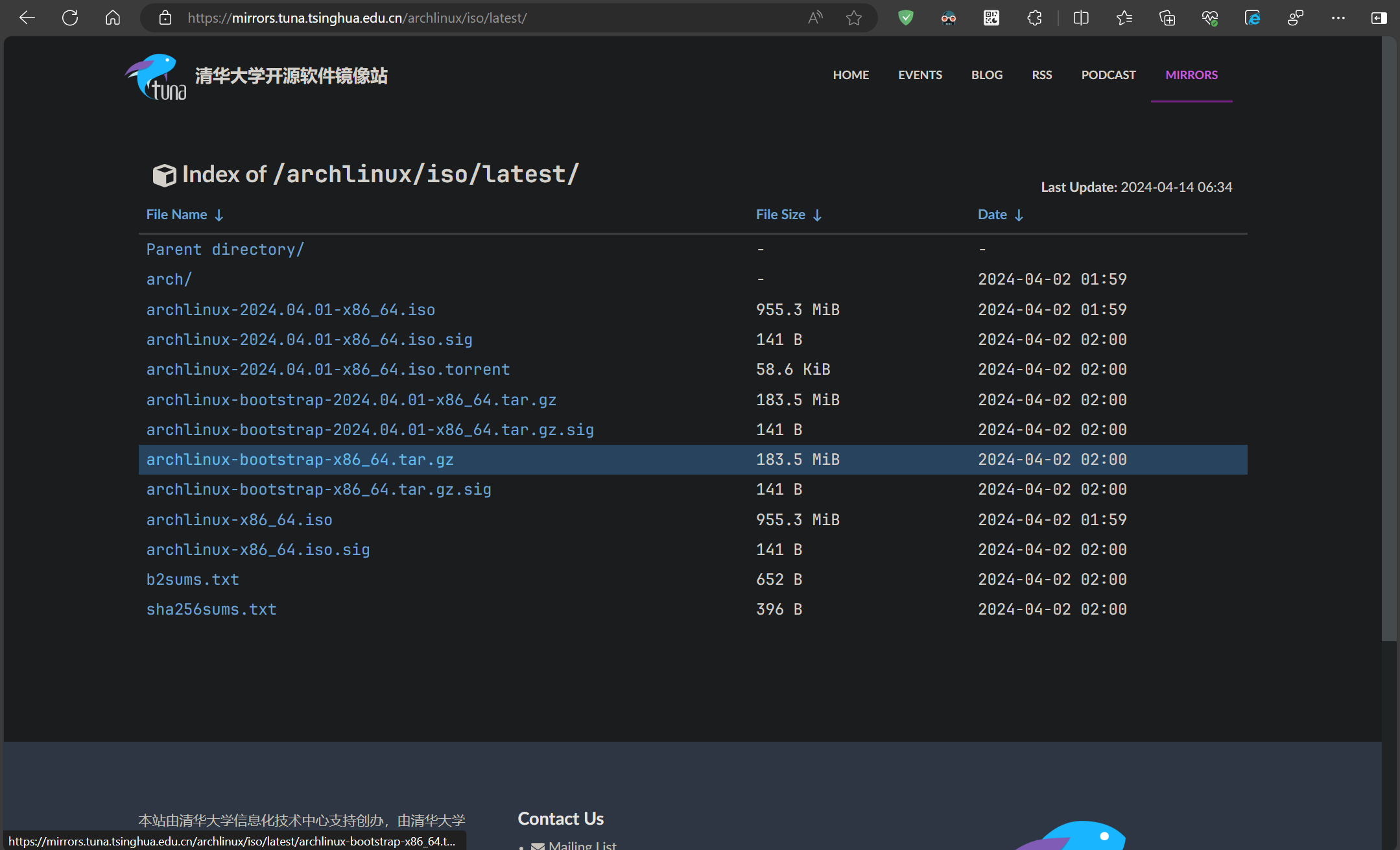Open the arch/ folder
Viewport: 1400px width, 850px height.
click(169, 279)
